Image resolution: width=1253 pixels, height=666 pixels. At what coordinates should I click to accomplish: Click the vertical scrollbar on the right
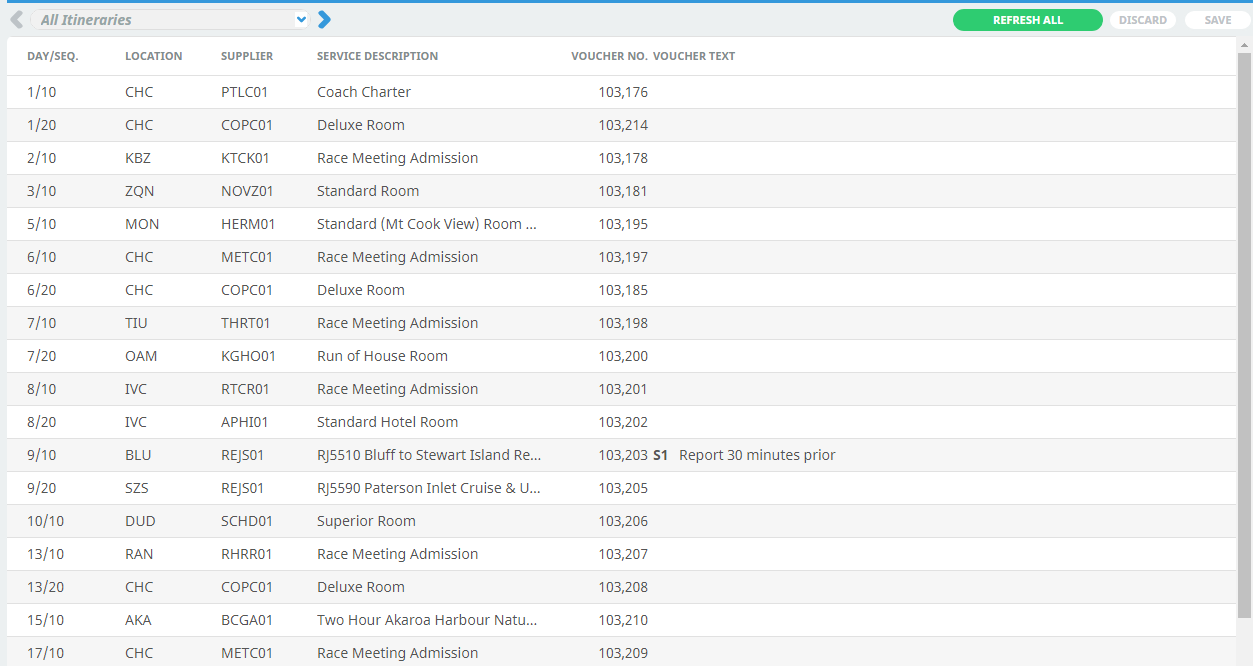click(1244, 330)
